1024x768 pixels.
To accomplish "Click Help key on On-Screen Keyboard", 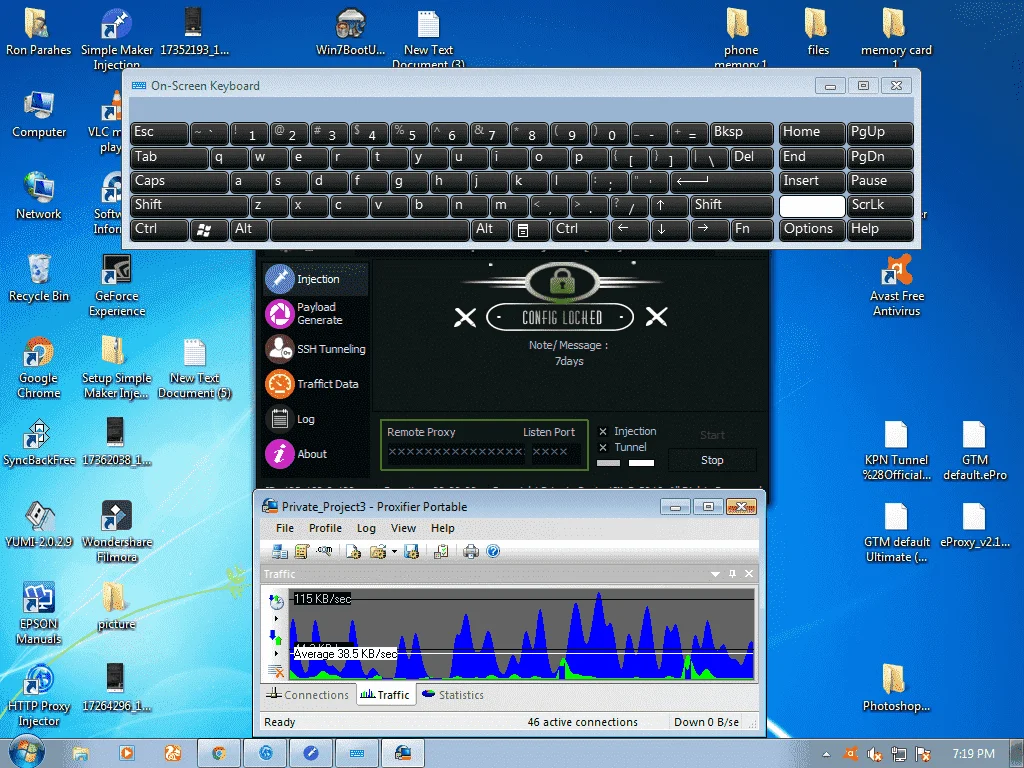I will 880,229.
